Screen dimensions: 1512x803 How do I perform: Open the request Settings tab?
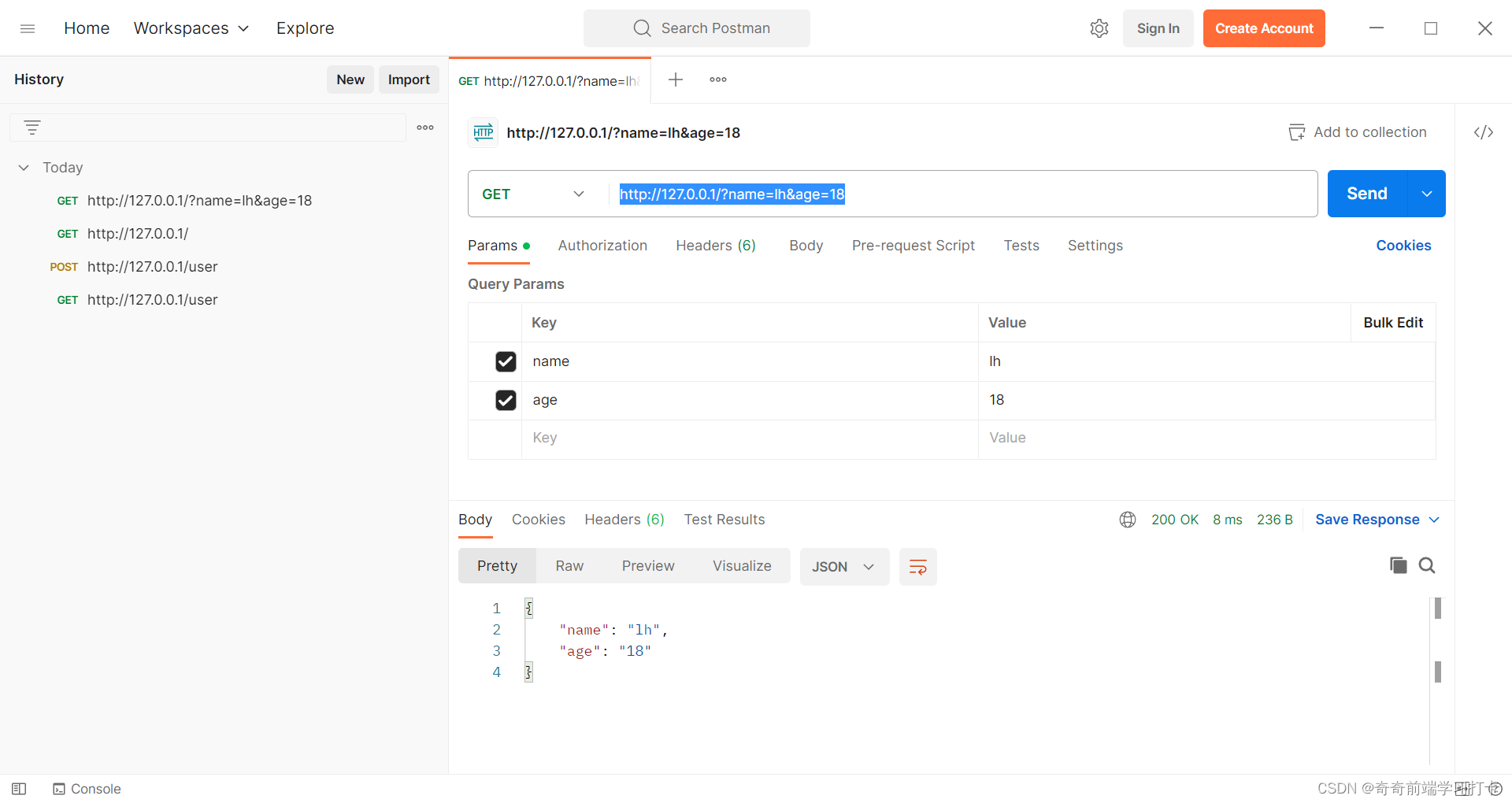(x=1095, y=246)
